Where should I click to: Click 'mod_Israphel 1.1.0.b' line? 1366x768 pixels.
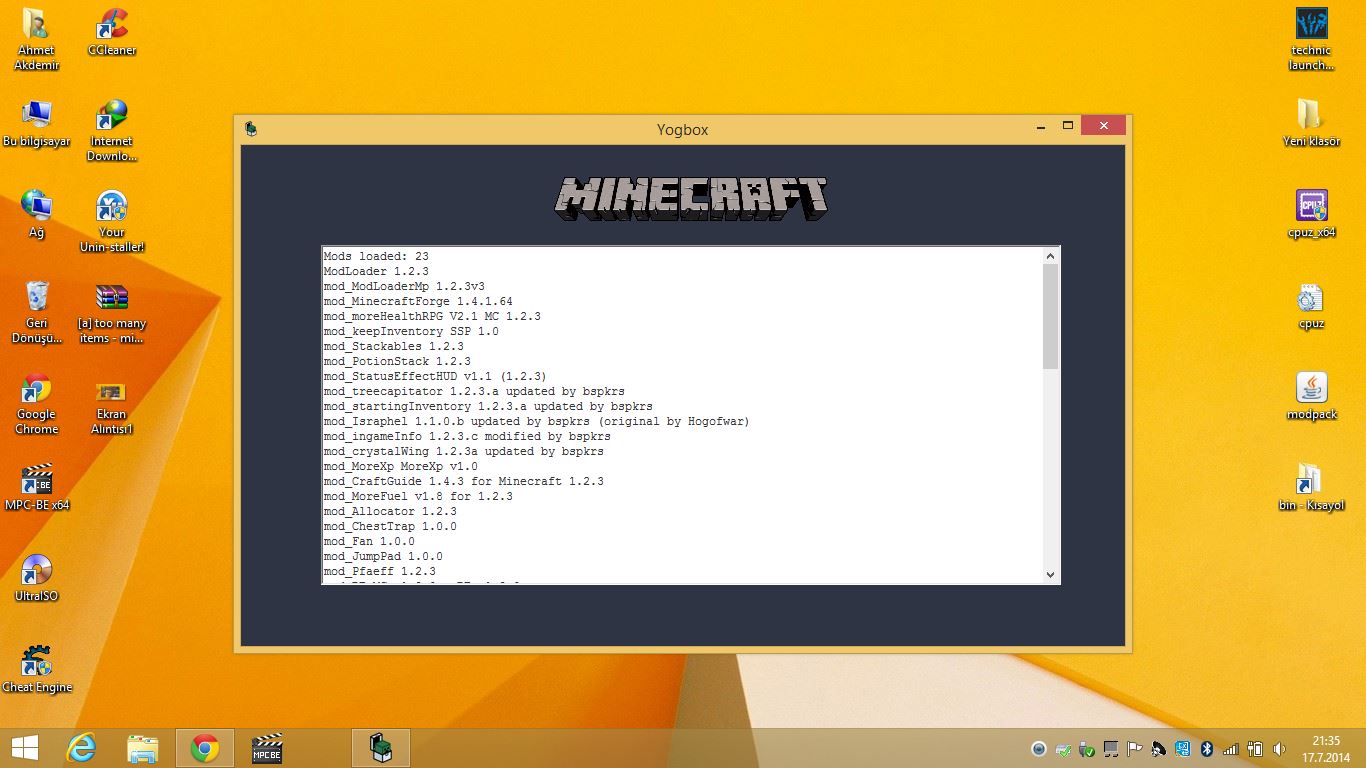[x=537, y=421]
